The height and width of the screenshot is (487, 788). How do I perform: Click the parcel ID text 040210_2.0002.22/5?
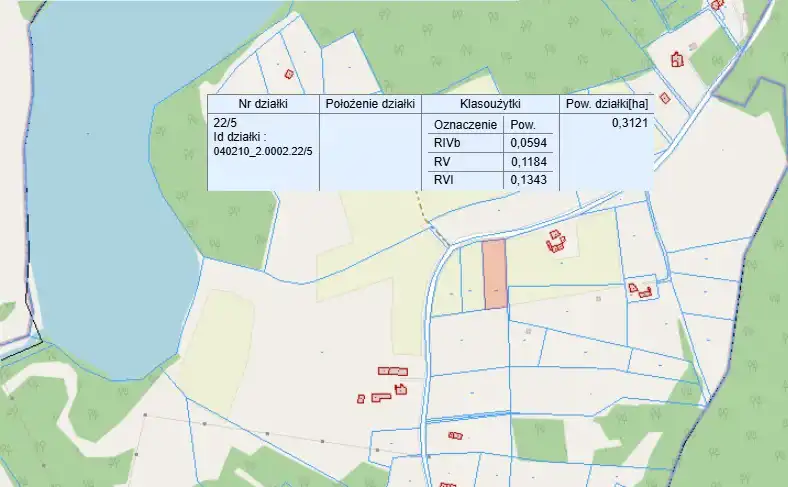point(264,151)
